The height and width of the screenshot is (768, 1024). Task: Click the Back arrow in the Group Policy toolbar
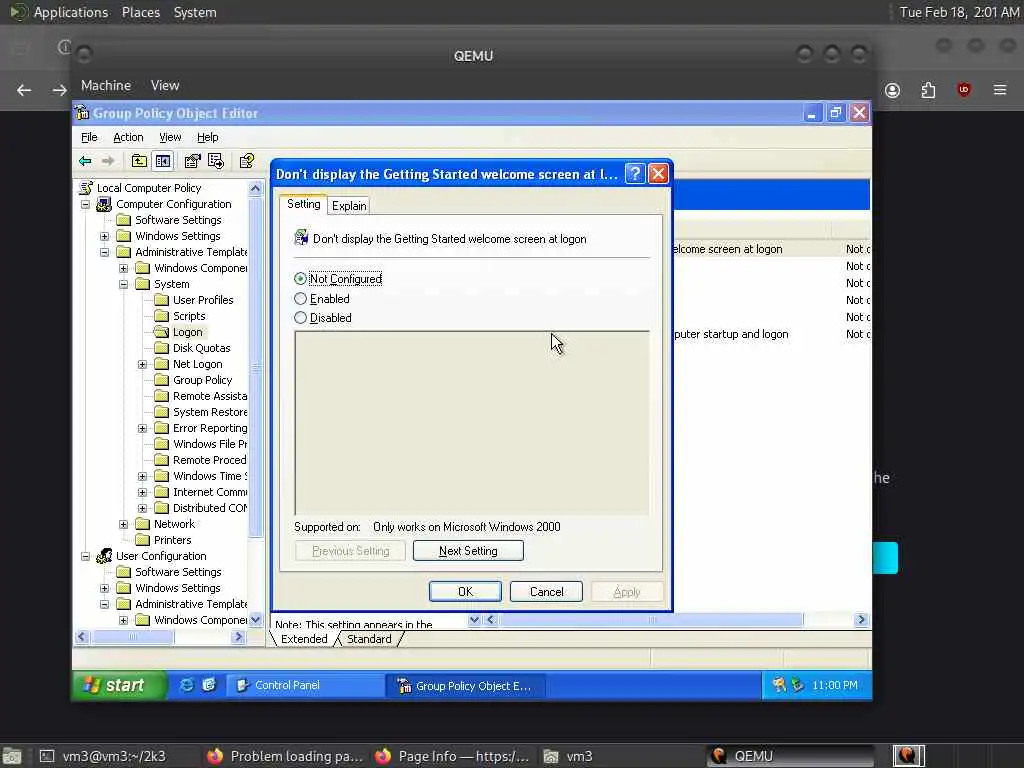tap(85, 161)
